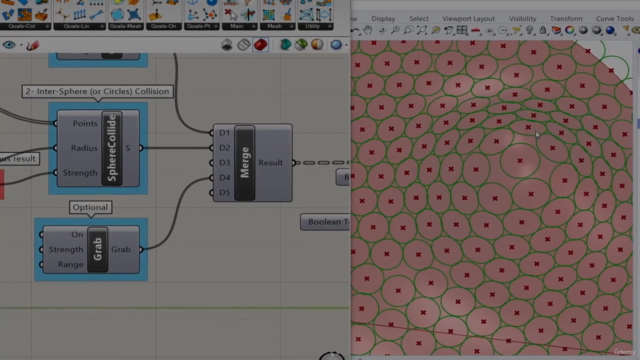The width and height of the screenshot is (640, 360).
Task: Click the Result output of Merge component
Action: [x=270, y=162]
